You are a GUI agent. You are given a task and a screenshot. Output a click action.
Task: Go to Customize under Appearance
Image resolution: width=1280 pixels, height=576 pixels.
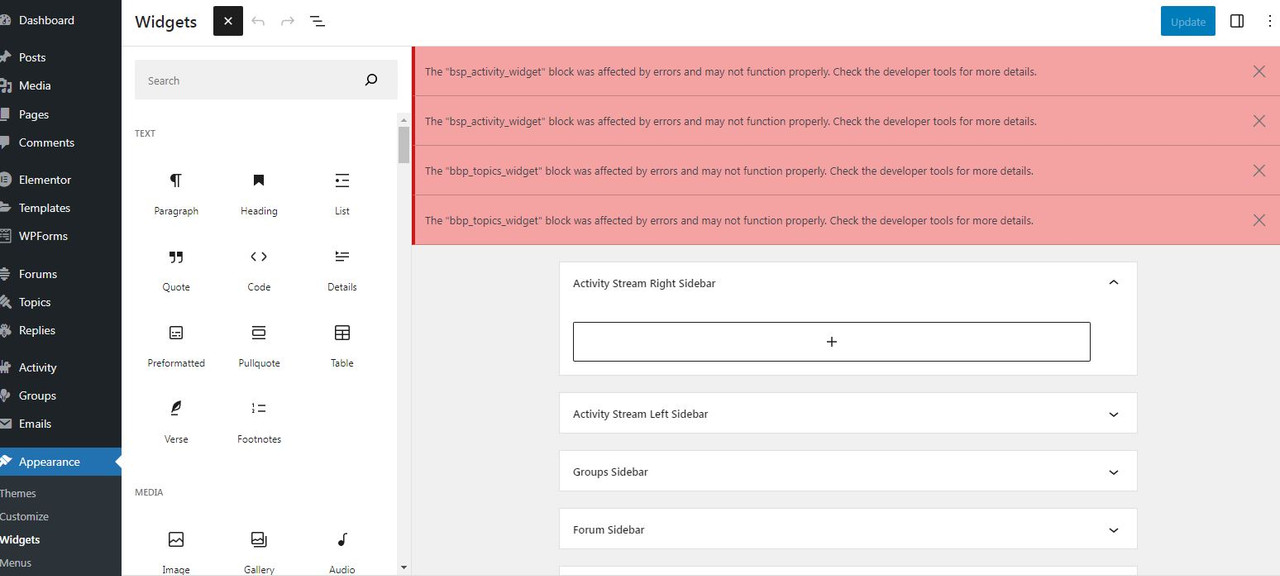[x=24, y=517]
